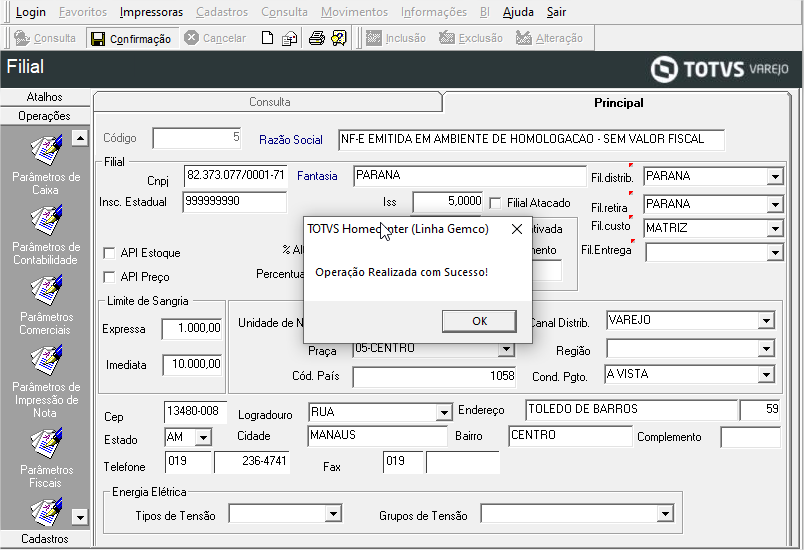Expand the Cond. Pgto. dropdown

(766, 375)
